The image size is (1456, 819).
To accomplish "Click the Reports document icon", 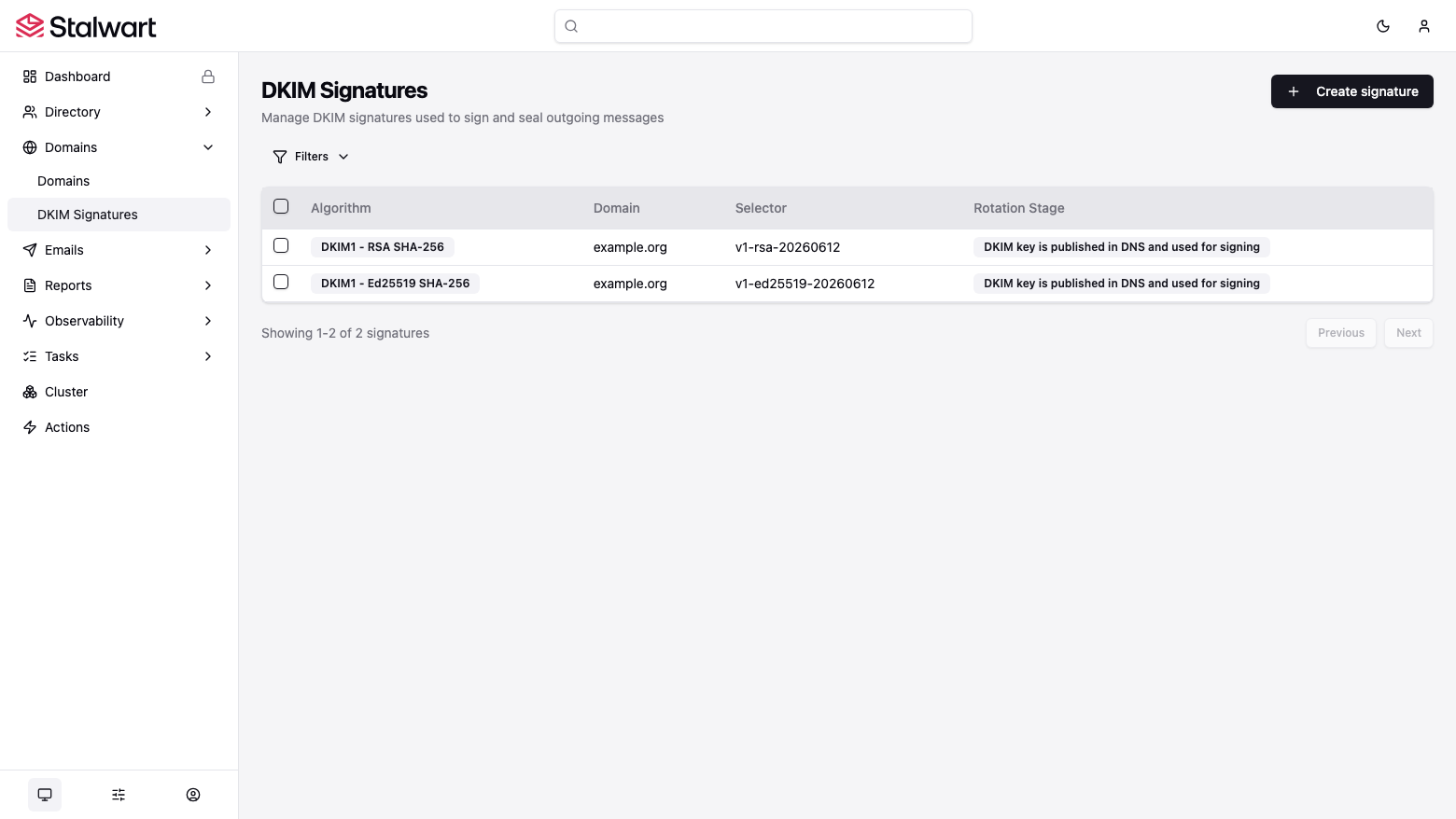I will [x=30, y=285].
